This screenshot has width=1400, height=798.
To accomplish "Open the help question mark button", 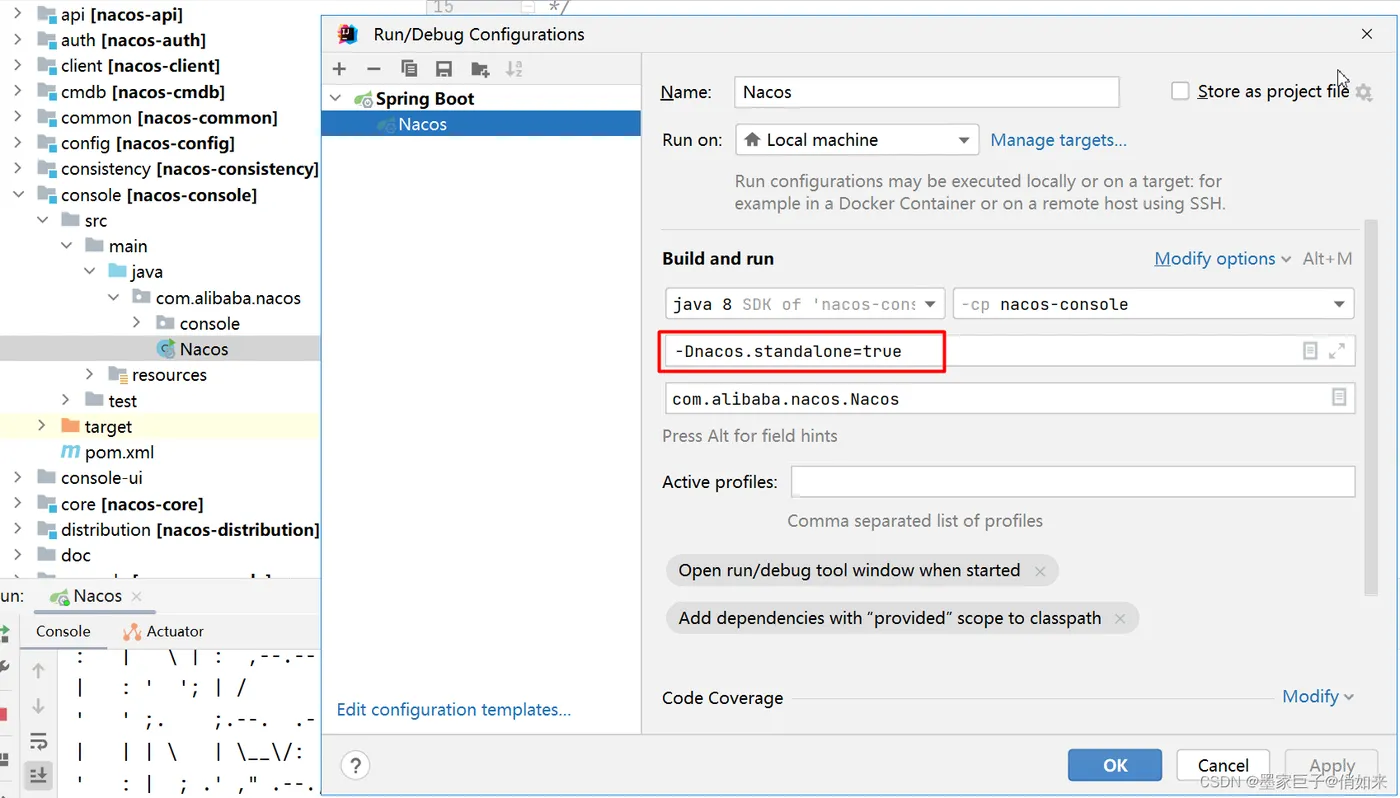I will pos(355,766).
